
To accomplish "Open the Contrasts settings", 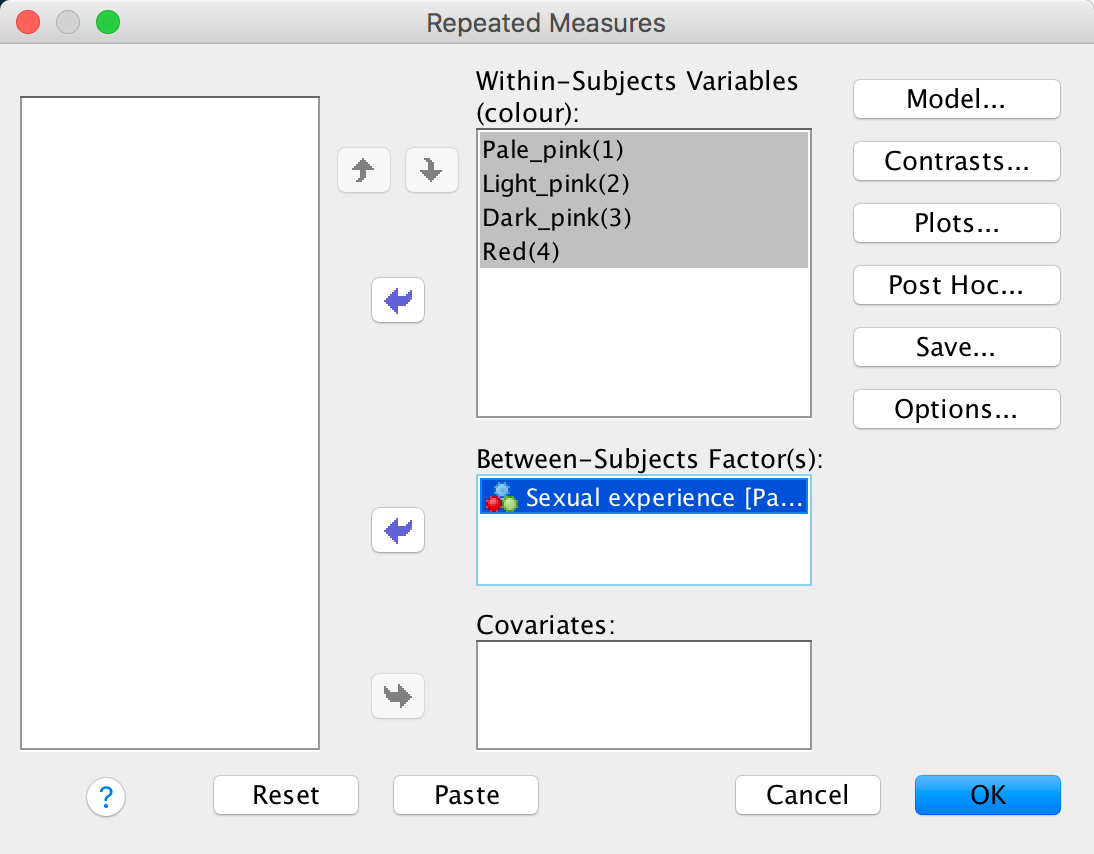I will click(956, 161).
